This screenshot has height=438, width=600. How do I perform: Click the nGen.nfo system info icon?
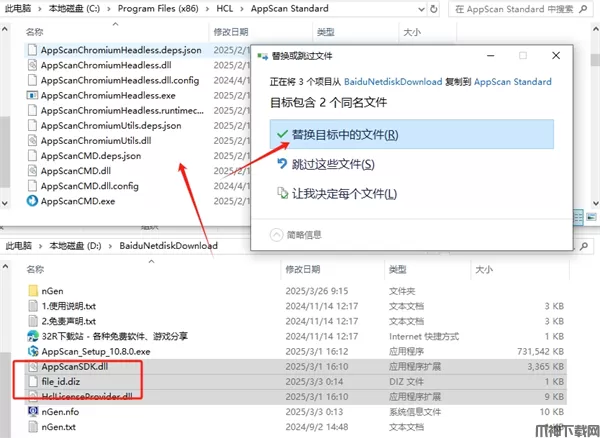33,412
